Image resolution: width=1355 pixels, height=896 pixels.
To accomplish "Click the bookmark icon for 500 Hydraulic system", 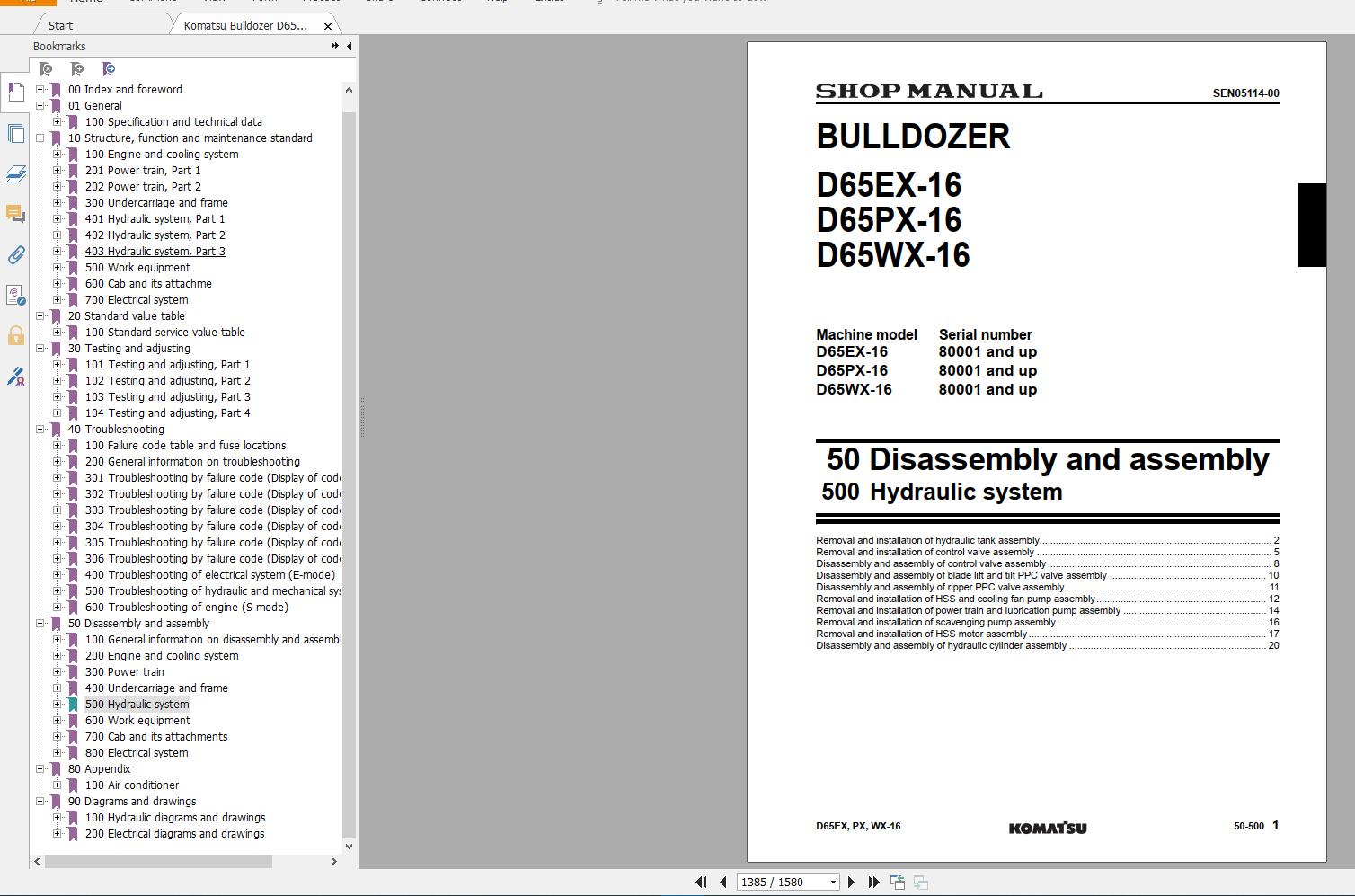I will click(x=73, y=705).
